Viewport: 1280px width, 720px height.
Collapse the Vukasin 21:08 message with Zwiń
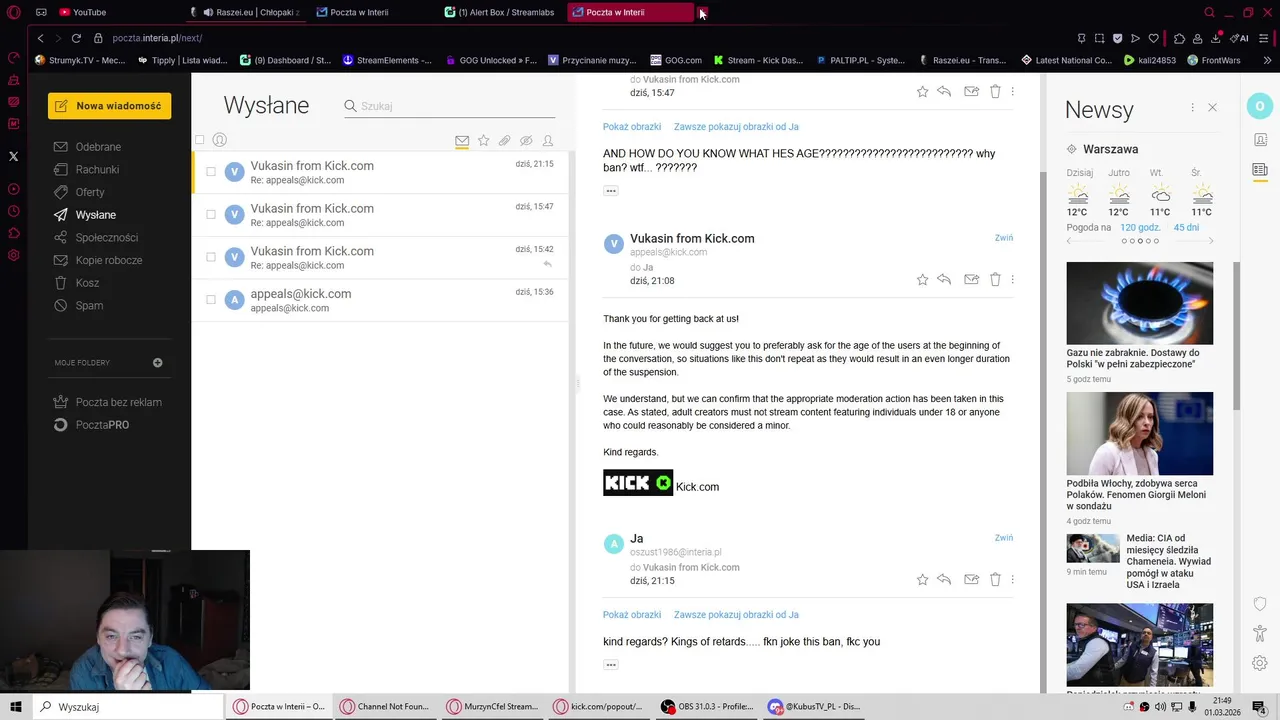point(1004,238)
